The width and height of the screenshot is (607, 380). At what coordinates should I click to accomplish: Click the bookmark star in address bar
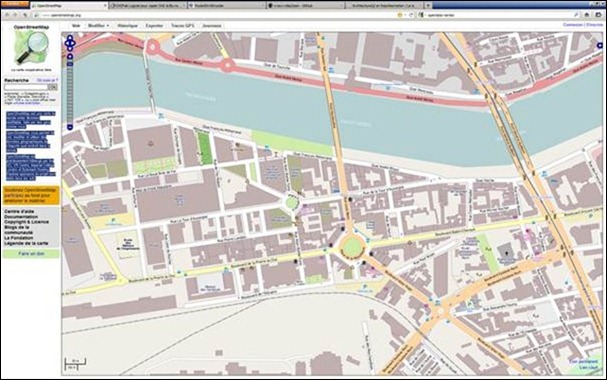400,15
